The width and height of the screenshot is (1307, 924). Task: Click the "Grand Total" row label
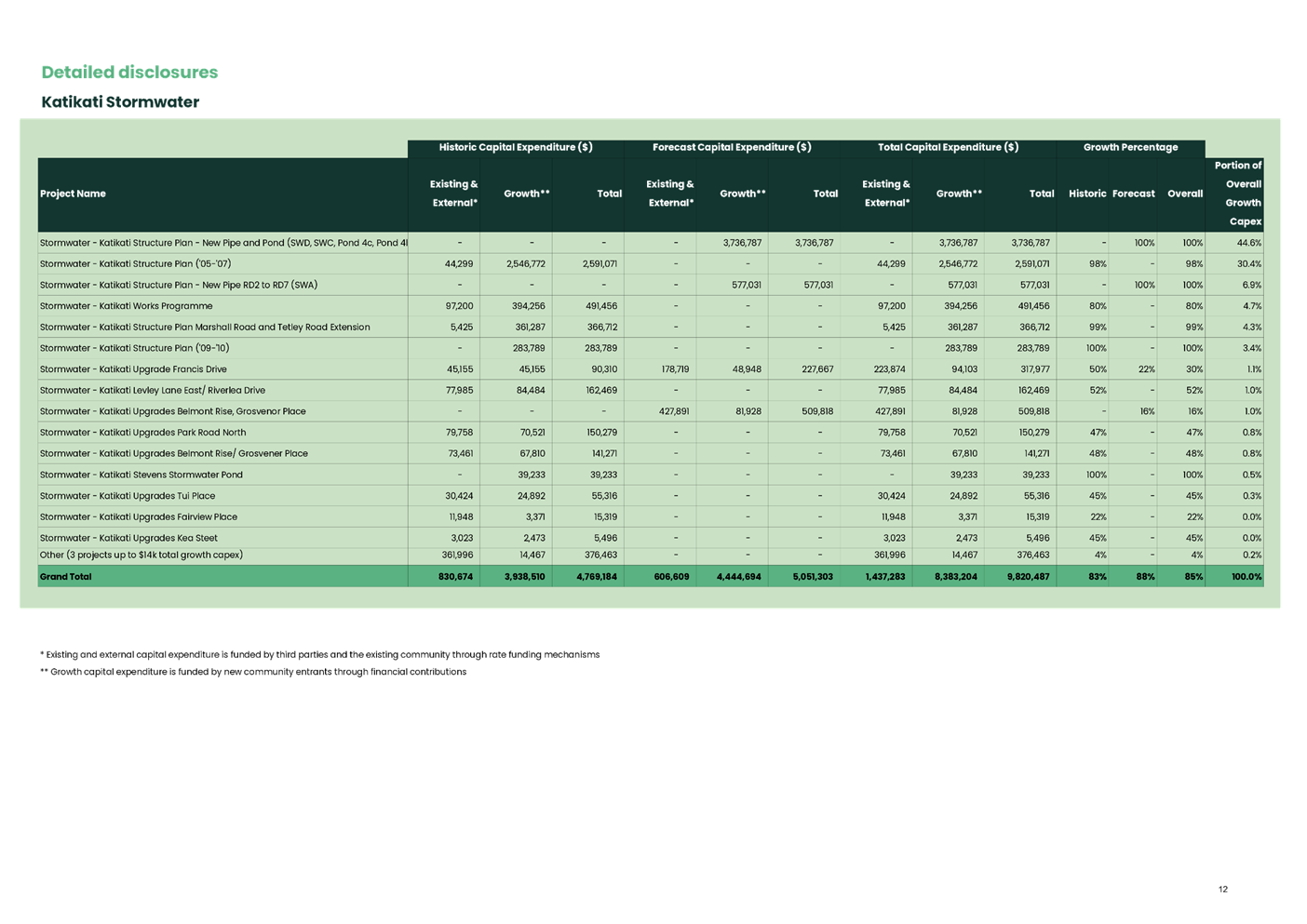65,577
